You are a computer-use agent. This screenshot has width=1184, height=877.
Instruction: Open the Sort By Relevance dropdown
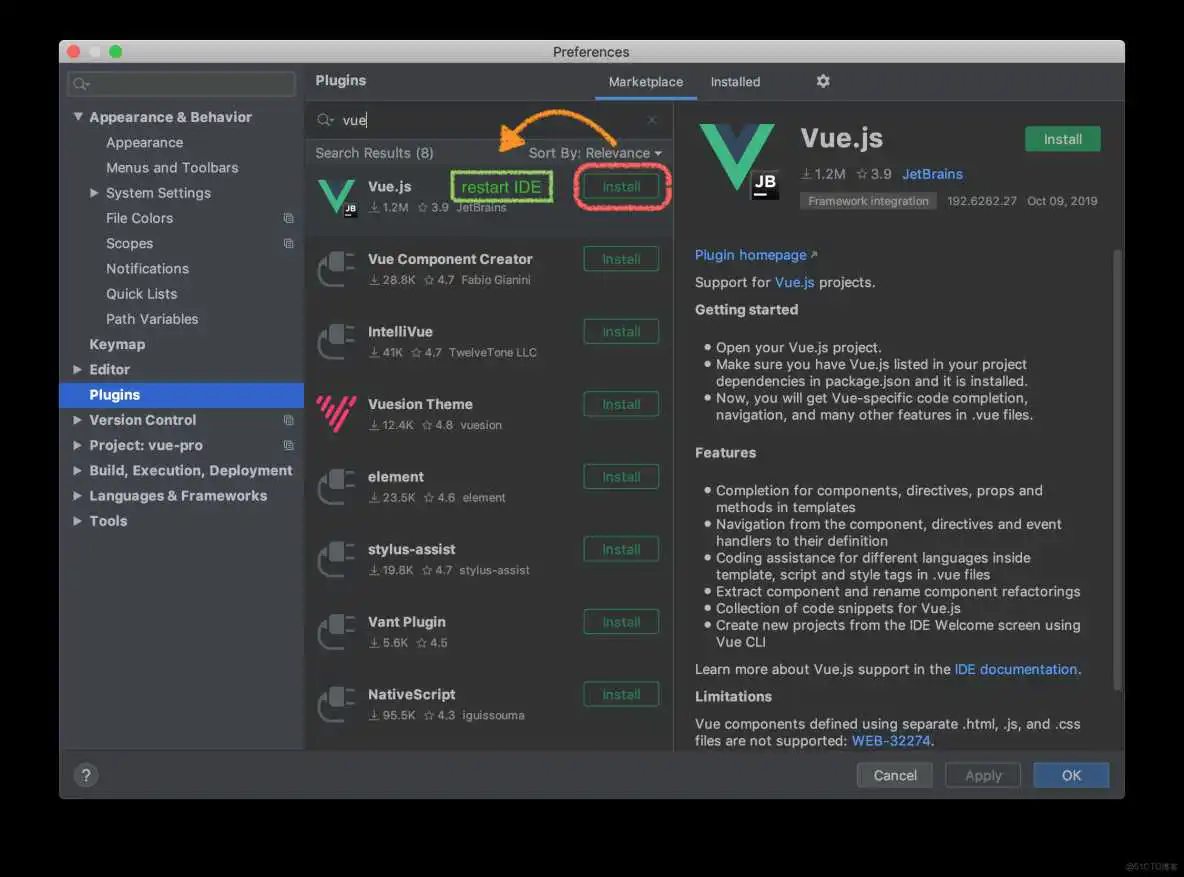[x=595, y=153]
